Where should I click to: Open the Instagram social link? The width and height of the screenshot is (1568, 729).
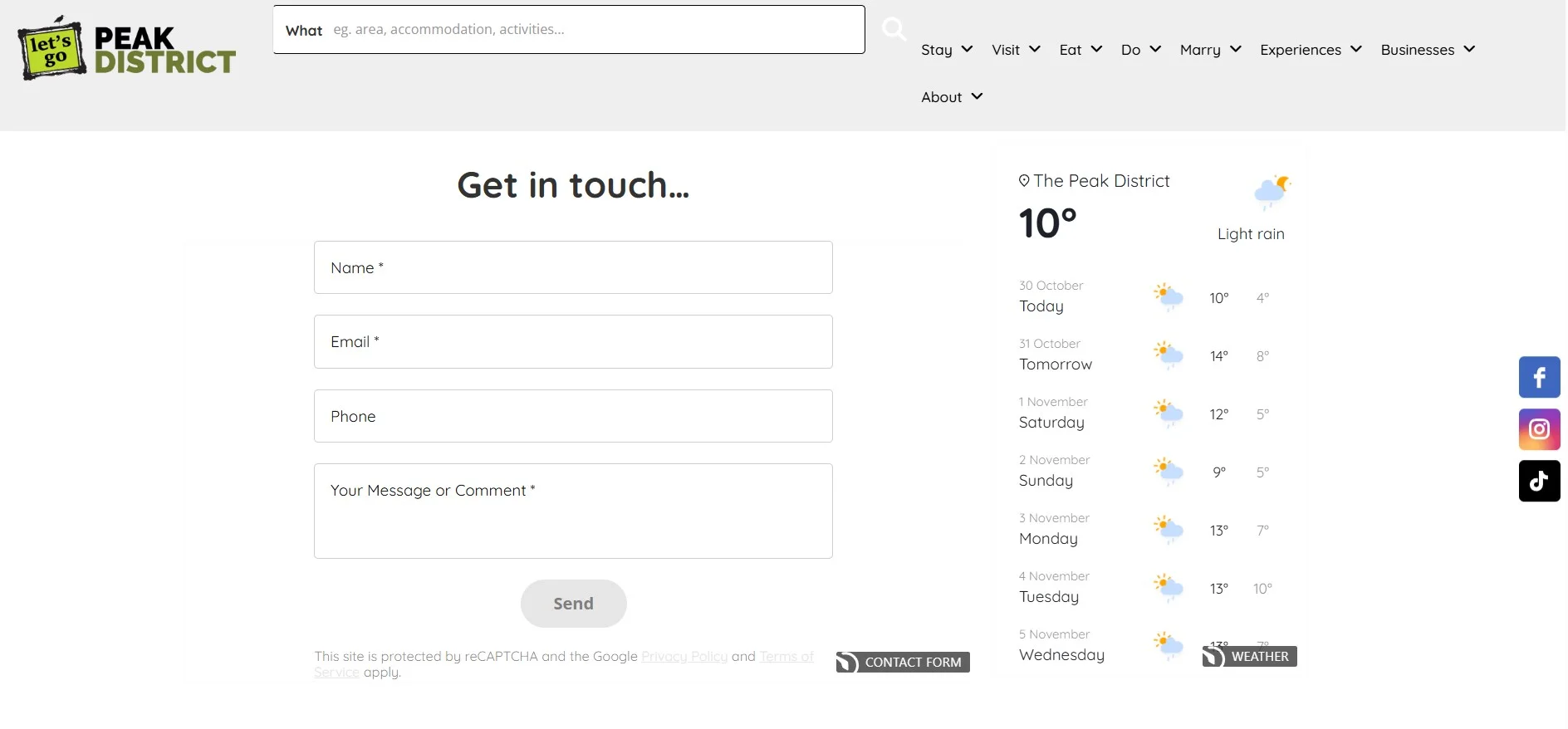1539,429
